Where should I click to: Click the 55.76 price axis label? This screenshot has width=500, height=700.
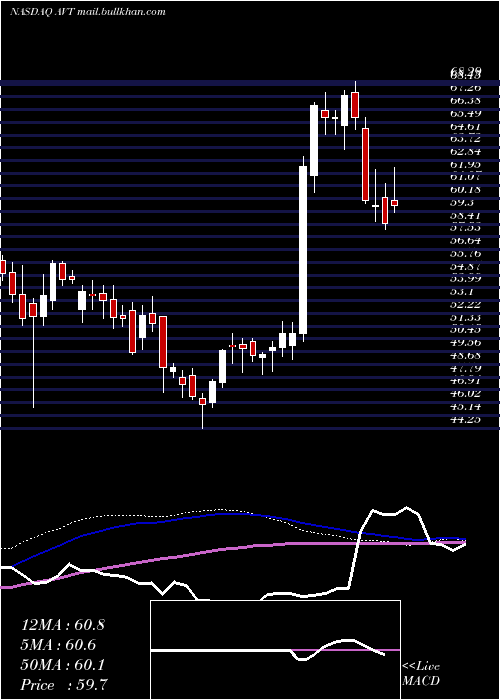point(466,254)
